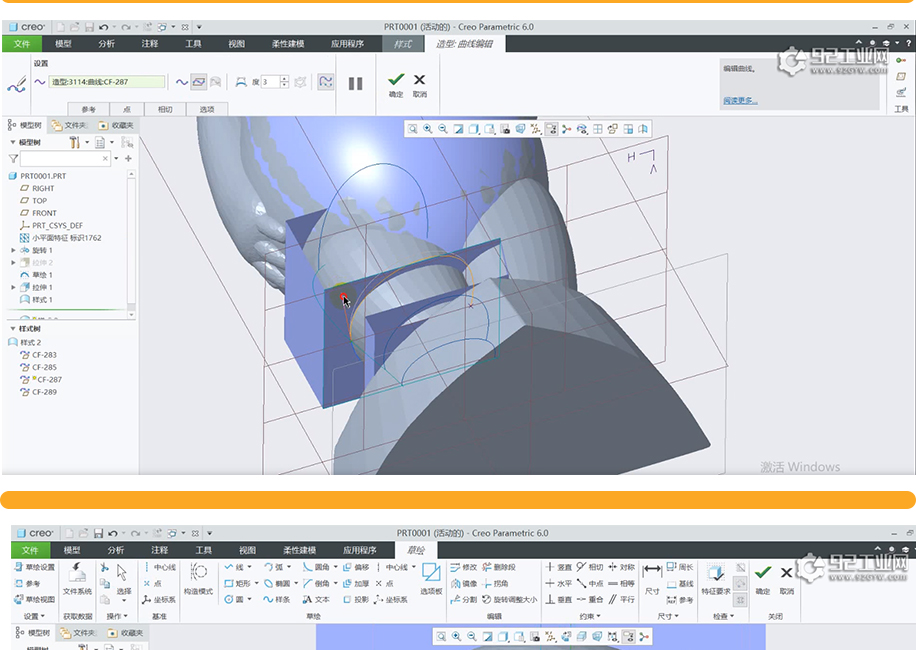Click zoom out icon on top graphics toolbar
Viewport: 916px width, 650px height.
(443, 129)
